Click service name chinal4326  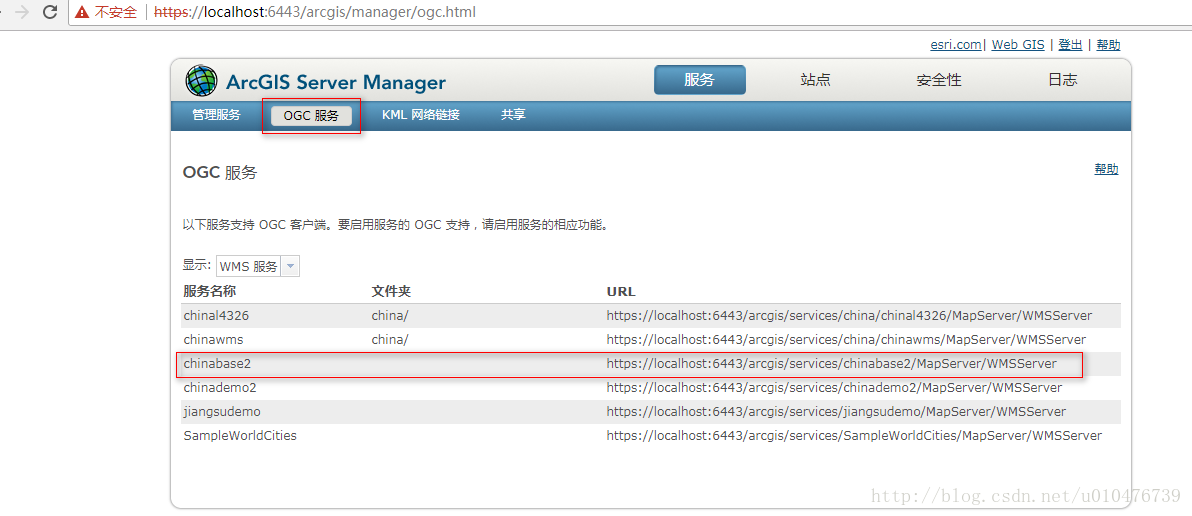point(216,315)
